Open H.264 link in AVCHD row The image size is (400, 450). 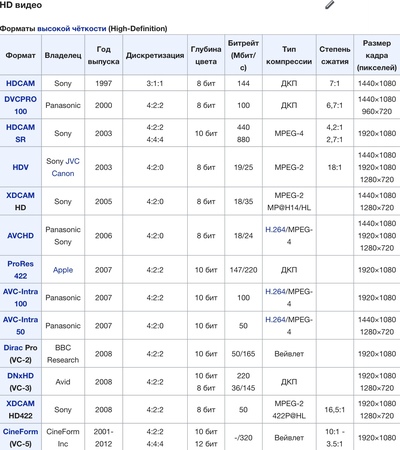pos(275,230)
